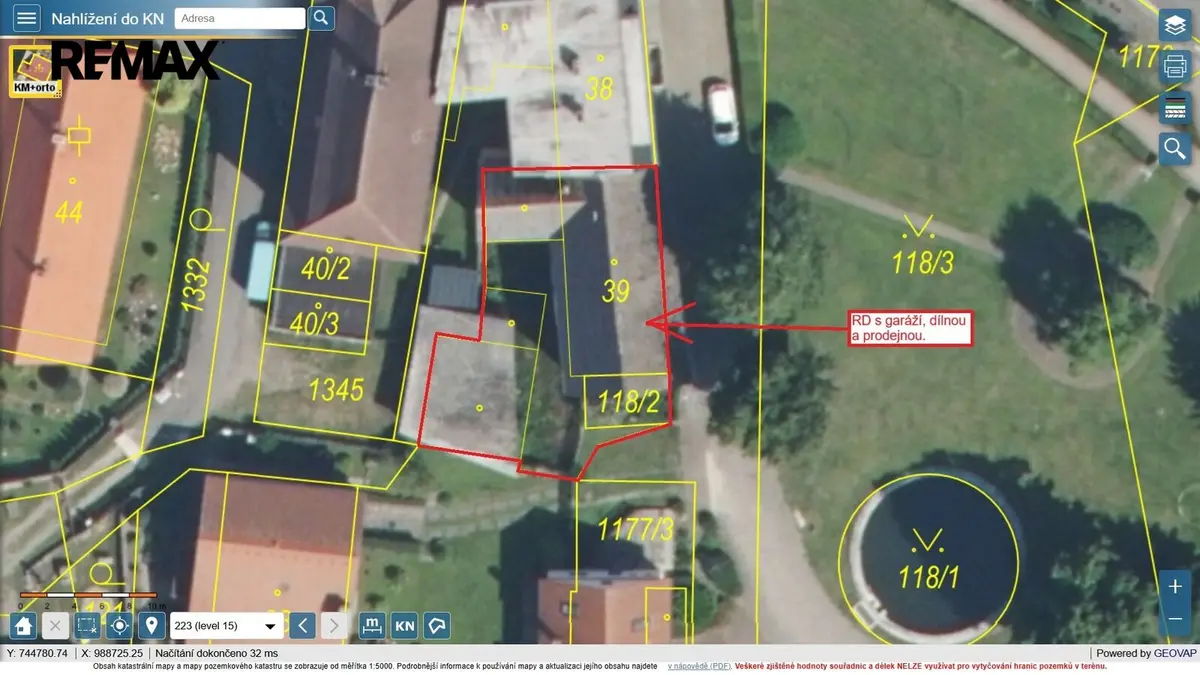1200x675 pixels.
Task: Print the current map view
Action: tap(1173, 67)
